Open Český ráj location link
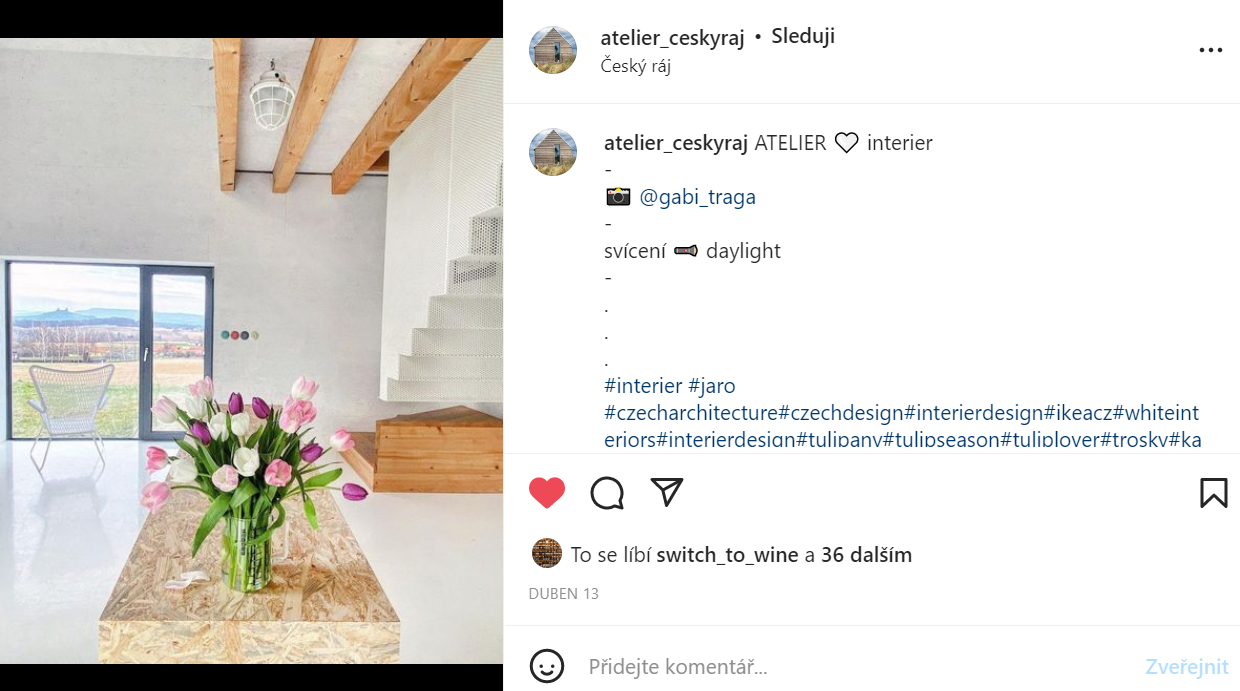Image resolution: width=1240 pixels, height=691 pixels. (x=635, y=66)
